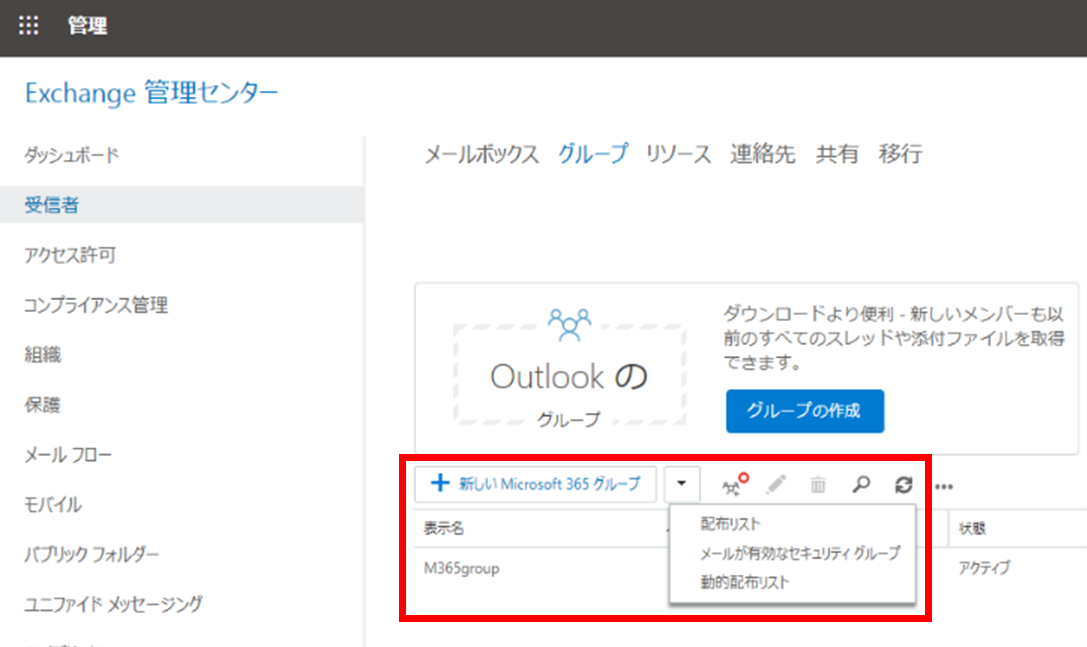Click the trash delete icon

818,484
